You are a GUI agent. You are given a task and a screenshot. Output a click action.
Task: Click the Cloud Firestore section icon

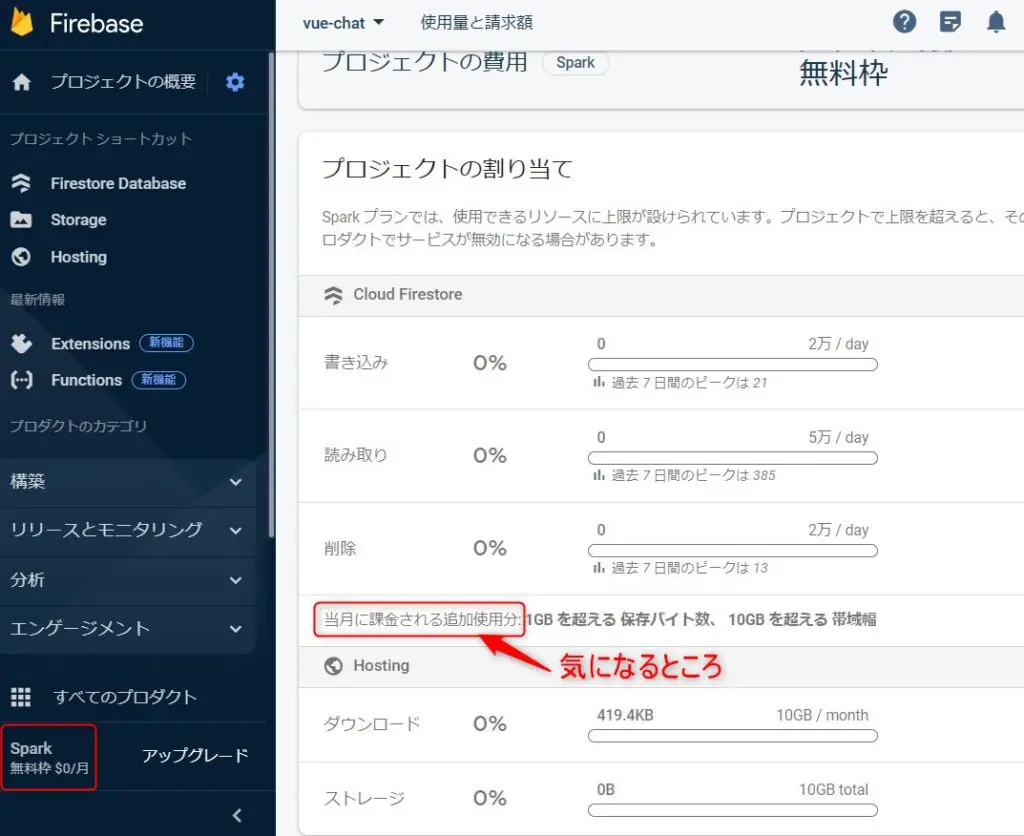(x=333, y=295)
